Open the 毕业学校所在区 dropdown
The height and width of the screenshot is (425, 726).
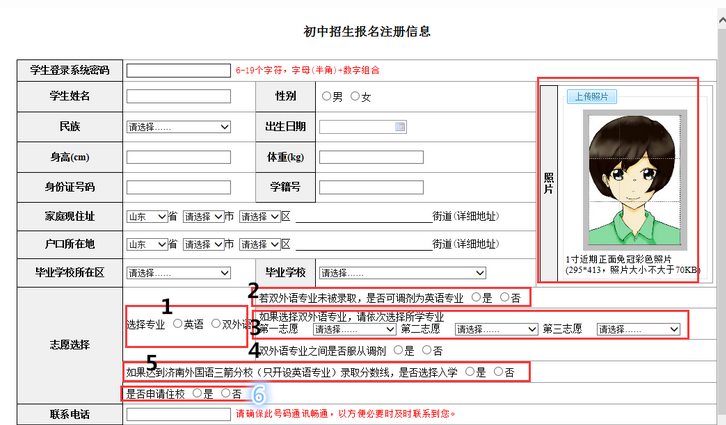click(178, 272)
